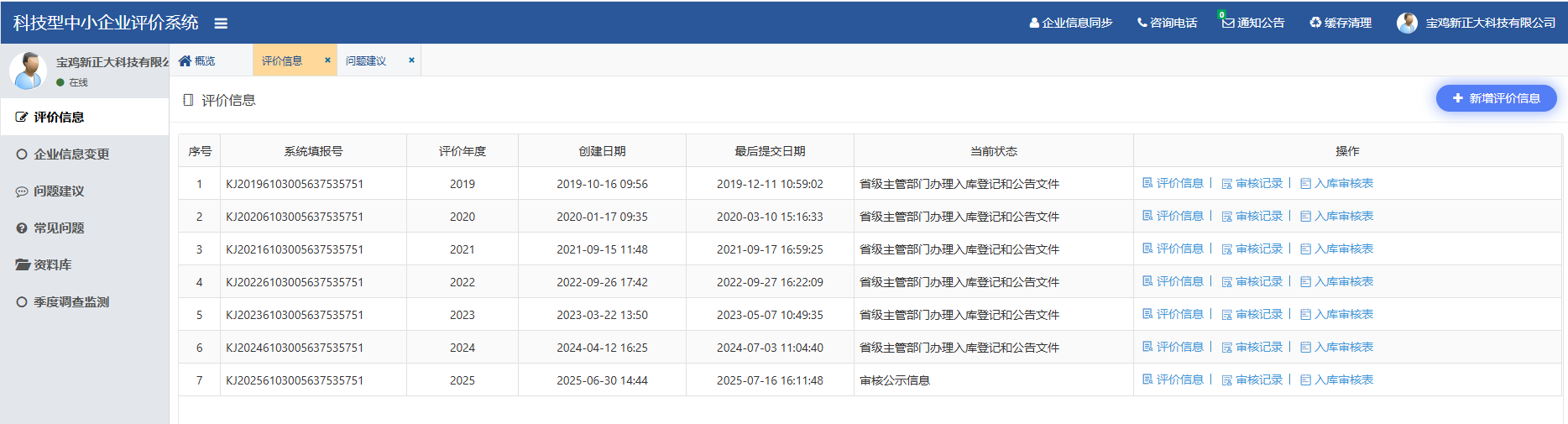Close the 问题建议 tab

(411, 60)
